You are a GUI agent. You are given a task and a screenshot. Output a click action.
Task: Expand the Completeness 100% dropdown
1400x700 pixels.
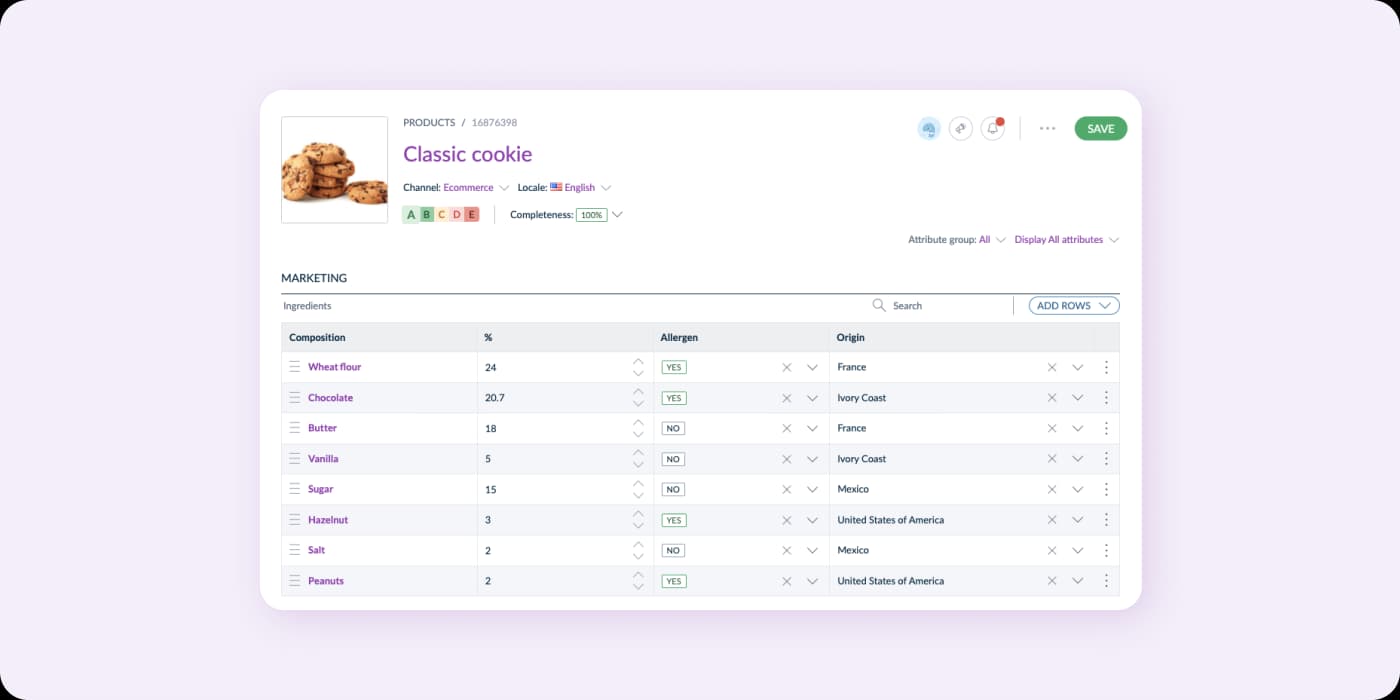click(617, 214)
